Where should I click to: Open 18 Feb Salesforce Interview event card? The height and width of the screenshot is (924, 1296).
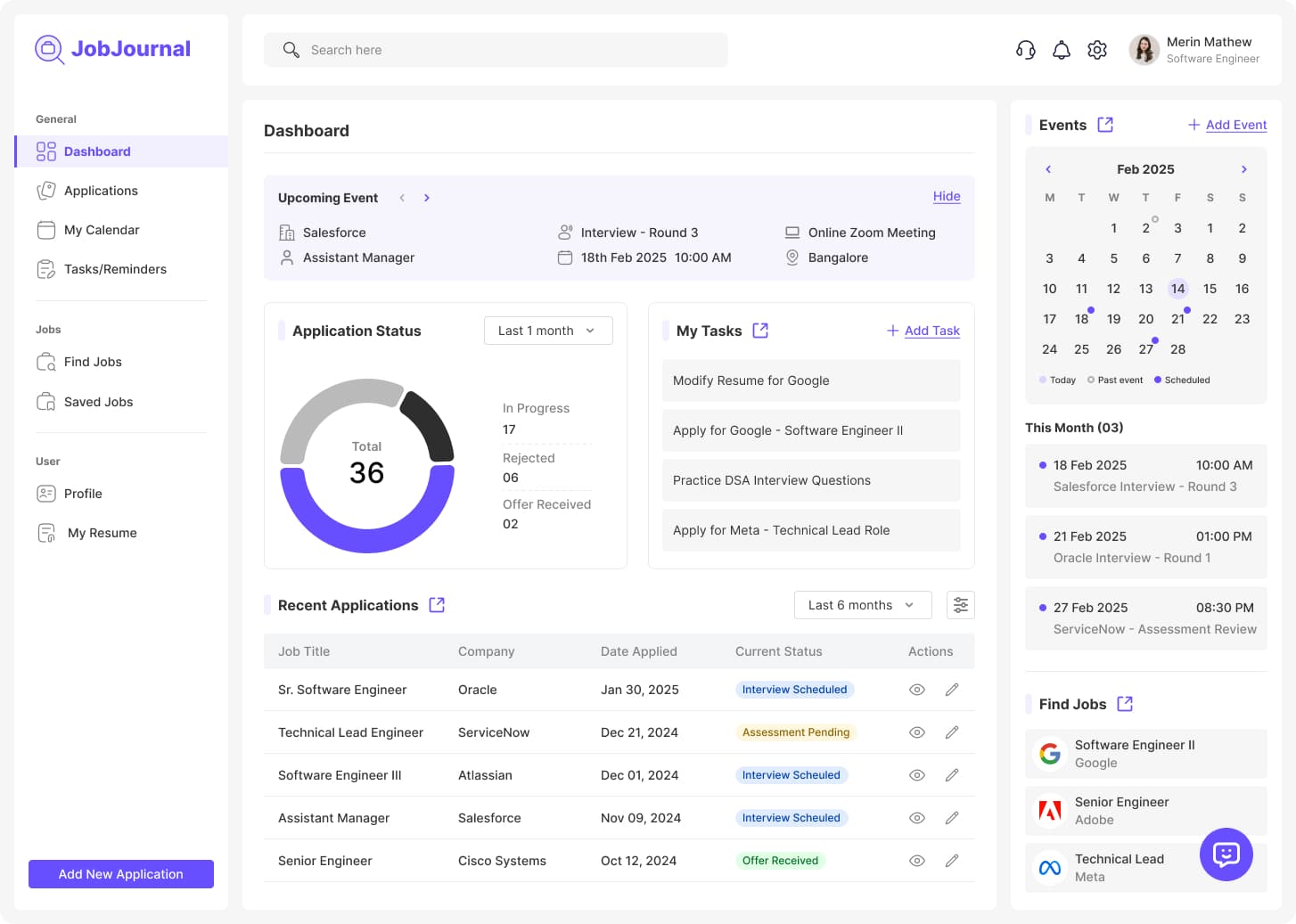tap(1146, 476)
